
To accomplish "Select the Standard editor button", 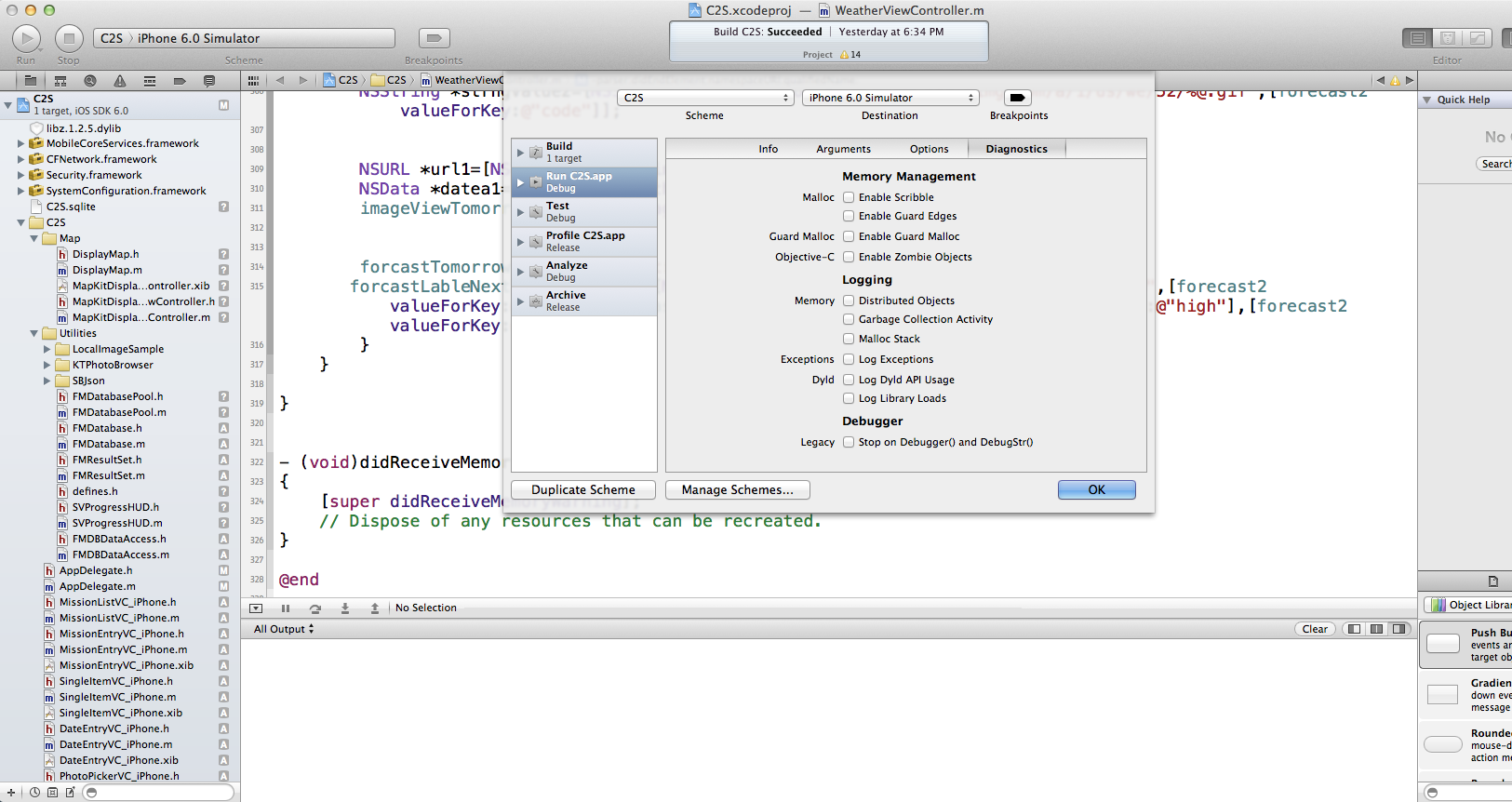I will tap(1418, 38).
